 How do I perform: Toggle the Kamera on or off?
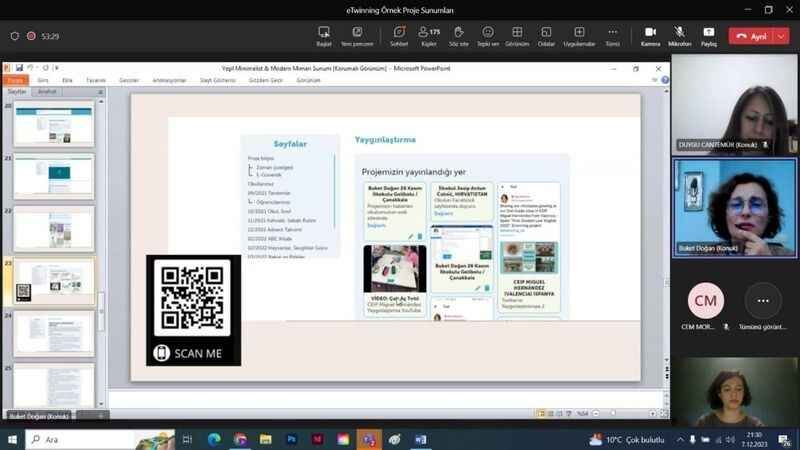pos(651,37)
